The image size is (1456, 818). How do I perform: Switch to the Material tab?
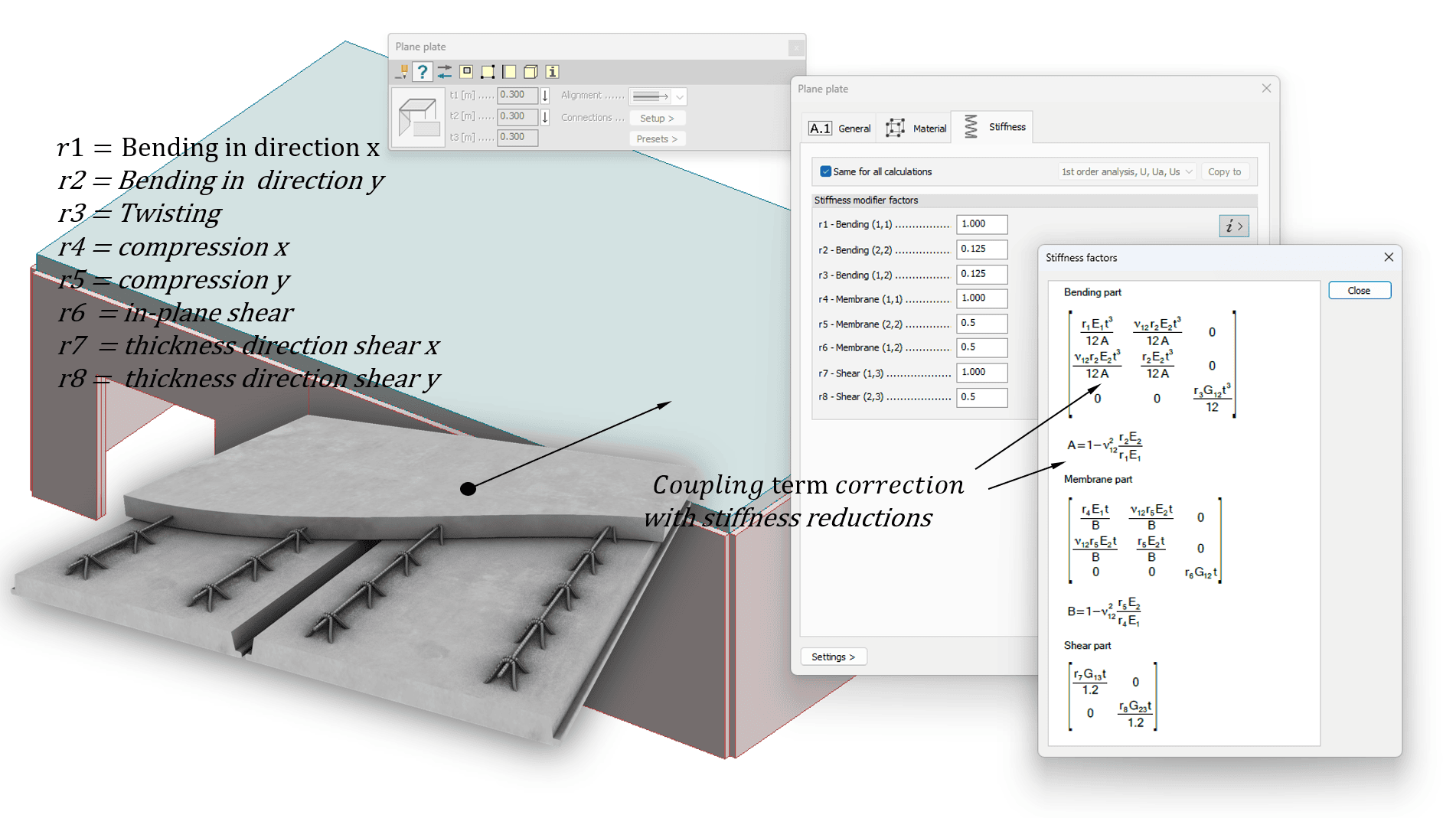tap(916, 129)
